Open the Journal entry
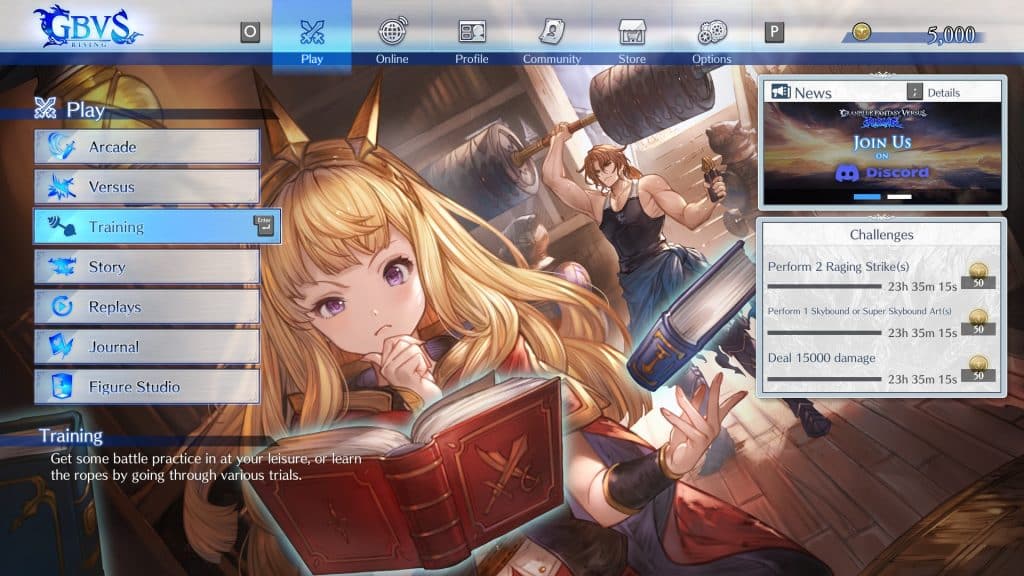The height and width of the screenshot is (576, 1024). [148, 346]
